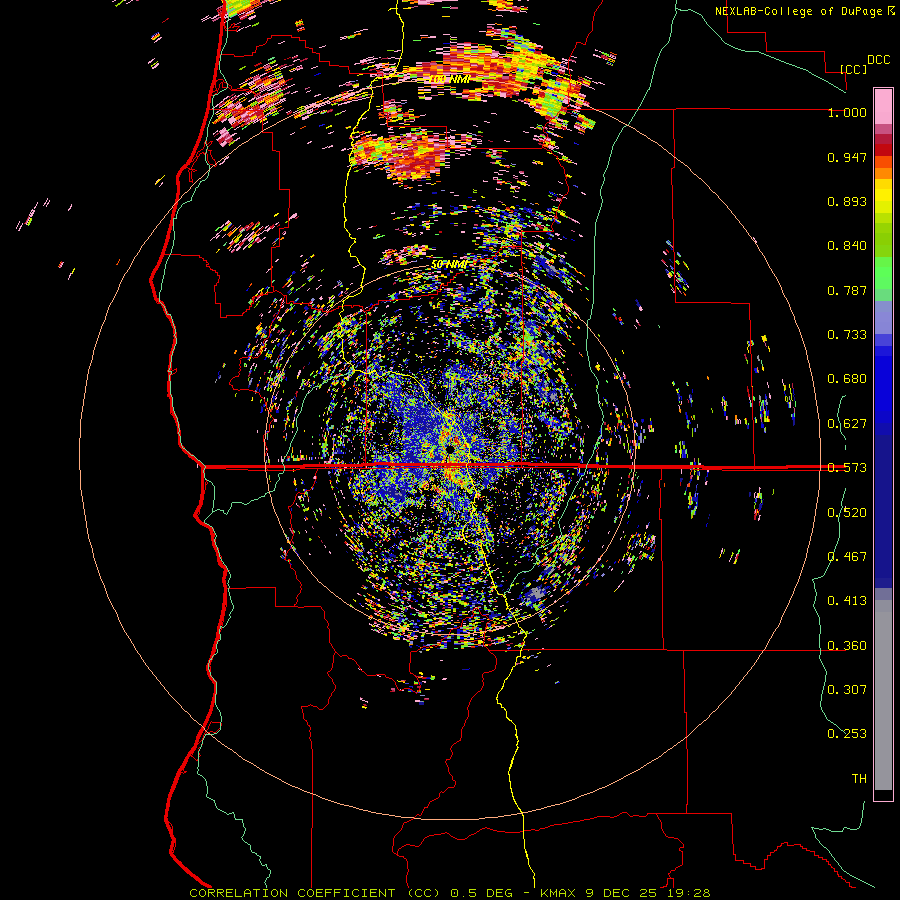900x900 pixels.
Task: Click the 0.360 scale value
Action: point(847,646)
